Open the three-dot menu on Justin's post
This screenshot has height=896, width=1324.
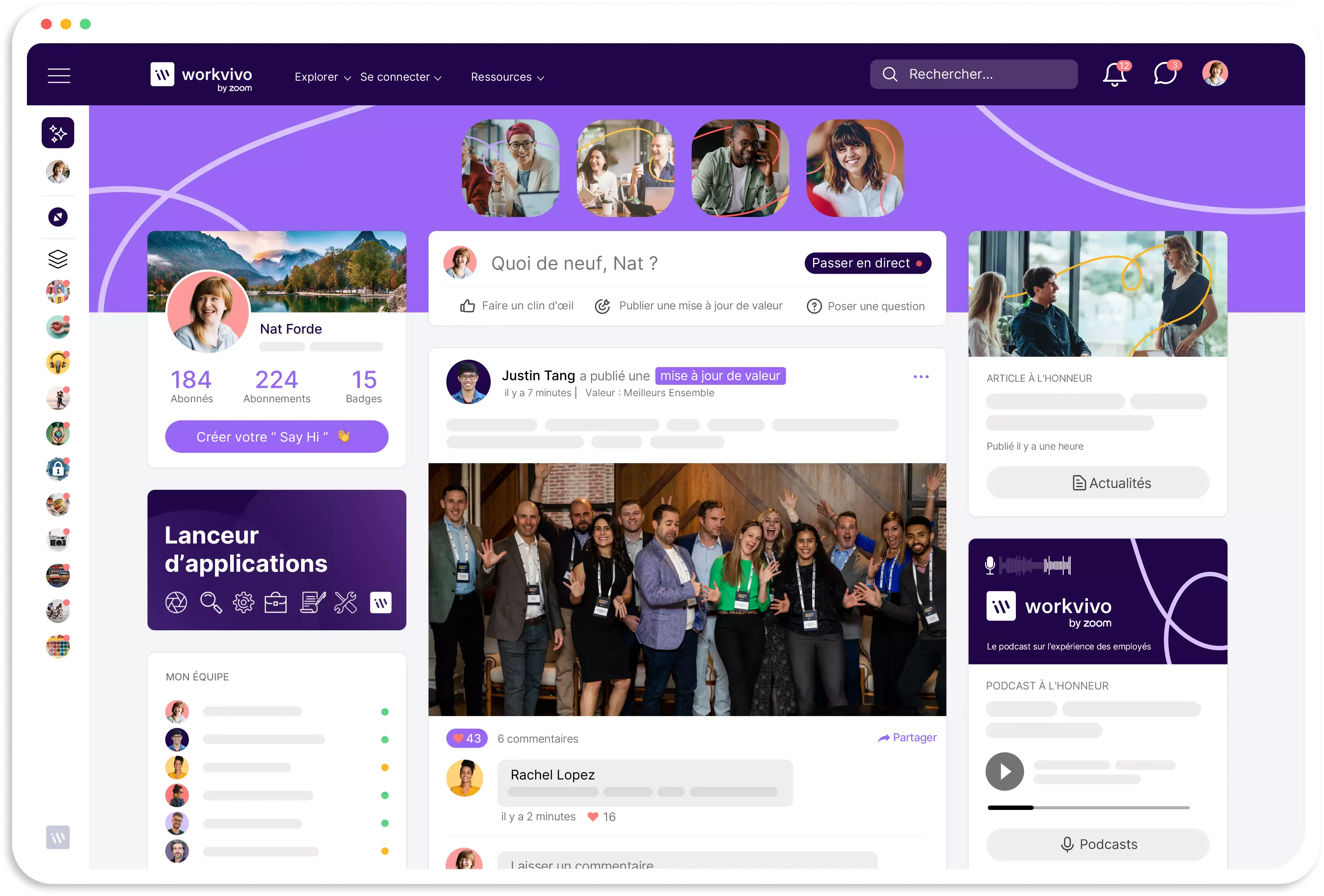coord(921,377)
